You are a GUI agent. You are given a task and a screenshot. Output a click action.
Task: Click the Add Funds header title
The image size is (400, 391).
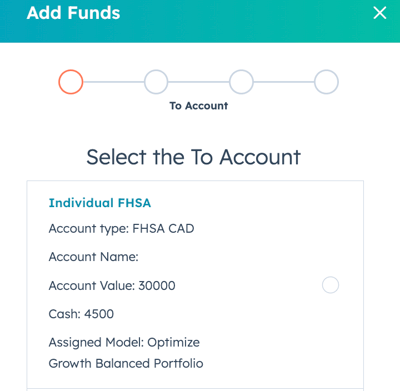click(73, 13)
